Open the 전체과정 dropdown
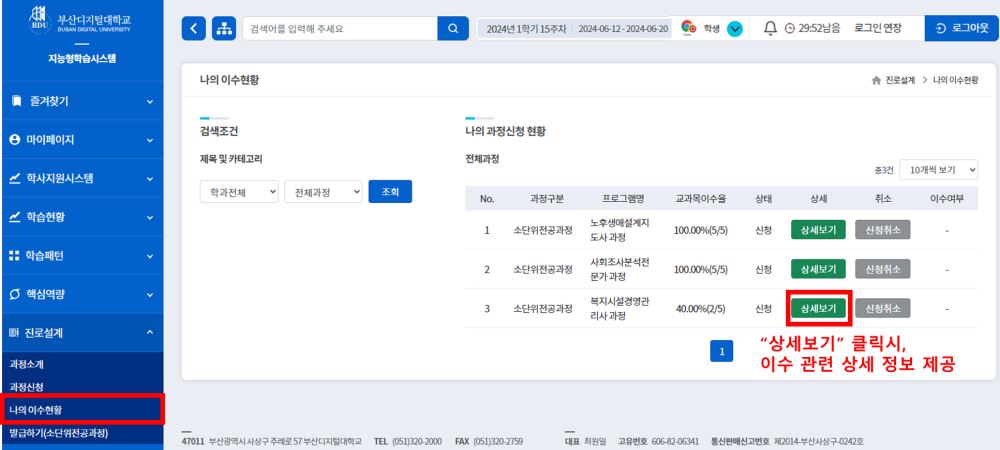The image size is (1000, 450). pyautogui.click(x=323, y=192)
